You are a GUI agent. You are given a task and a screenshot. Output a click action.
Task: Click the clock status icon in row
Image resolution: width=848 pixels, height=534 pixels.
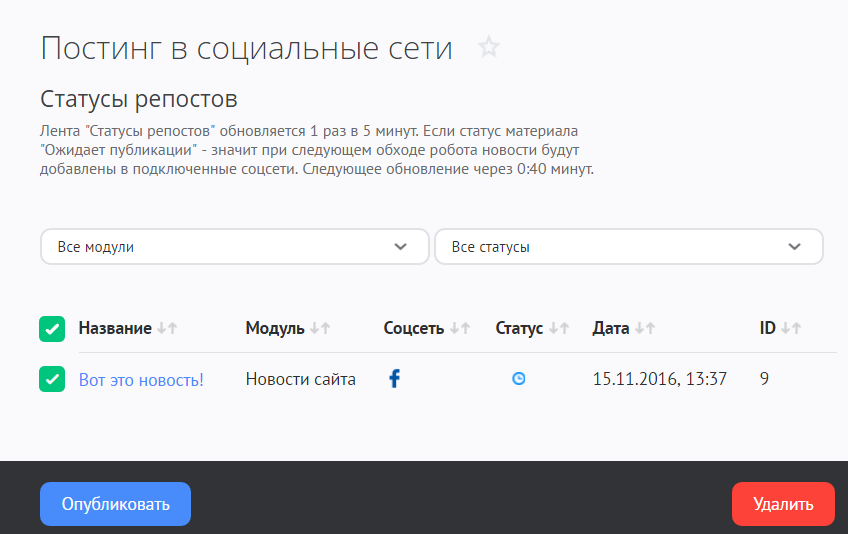point(518,379)
